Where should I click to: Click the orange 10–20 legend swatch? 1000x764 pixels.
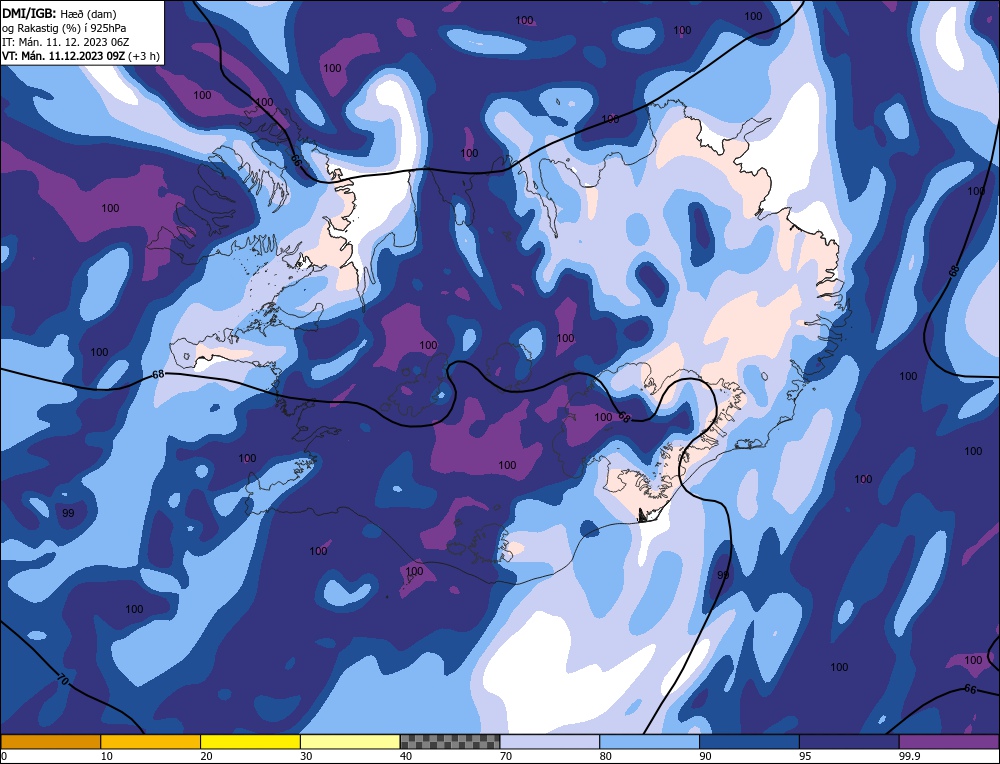click(x=151, y=741)
